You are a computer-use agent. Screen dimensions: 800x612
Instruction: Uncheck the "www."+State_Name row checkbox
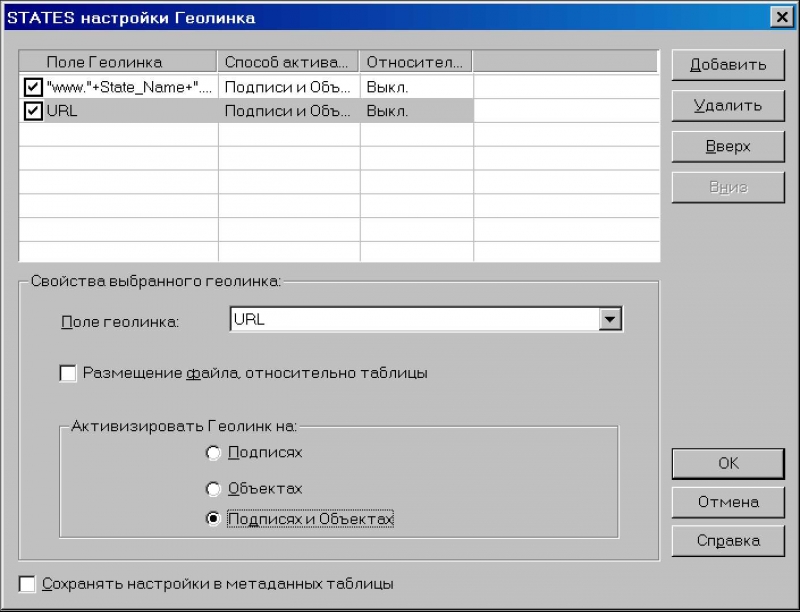pos(33,87)
